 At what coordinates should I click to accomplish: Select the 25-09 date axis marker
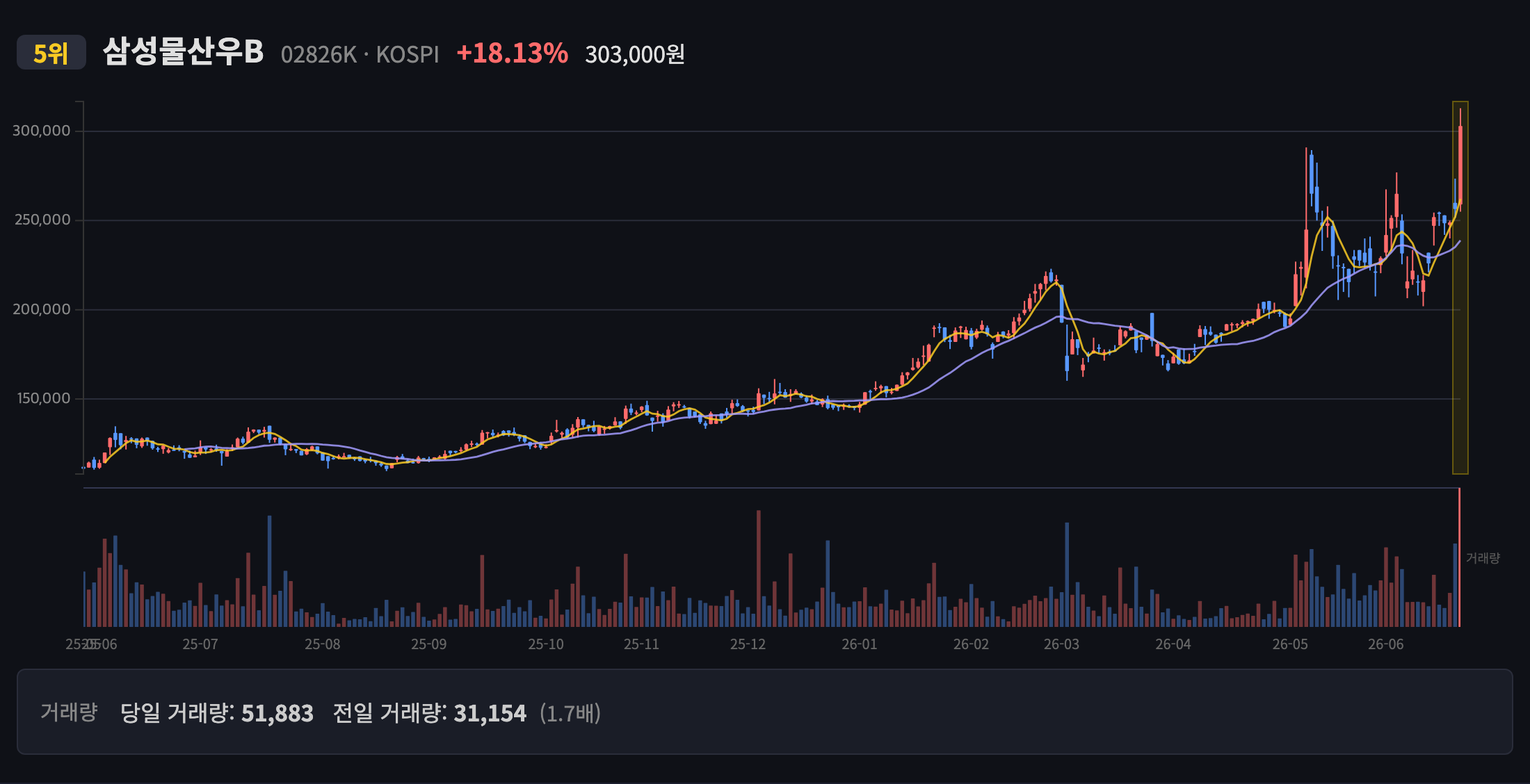coord(429,644)
